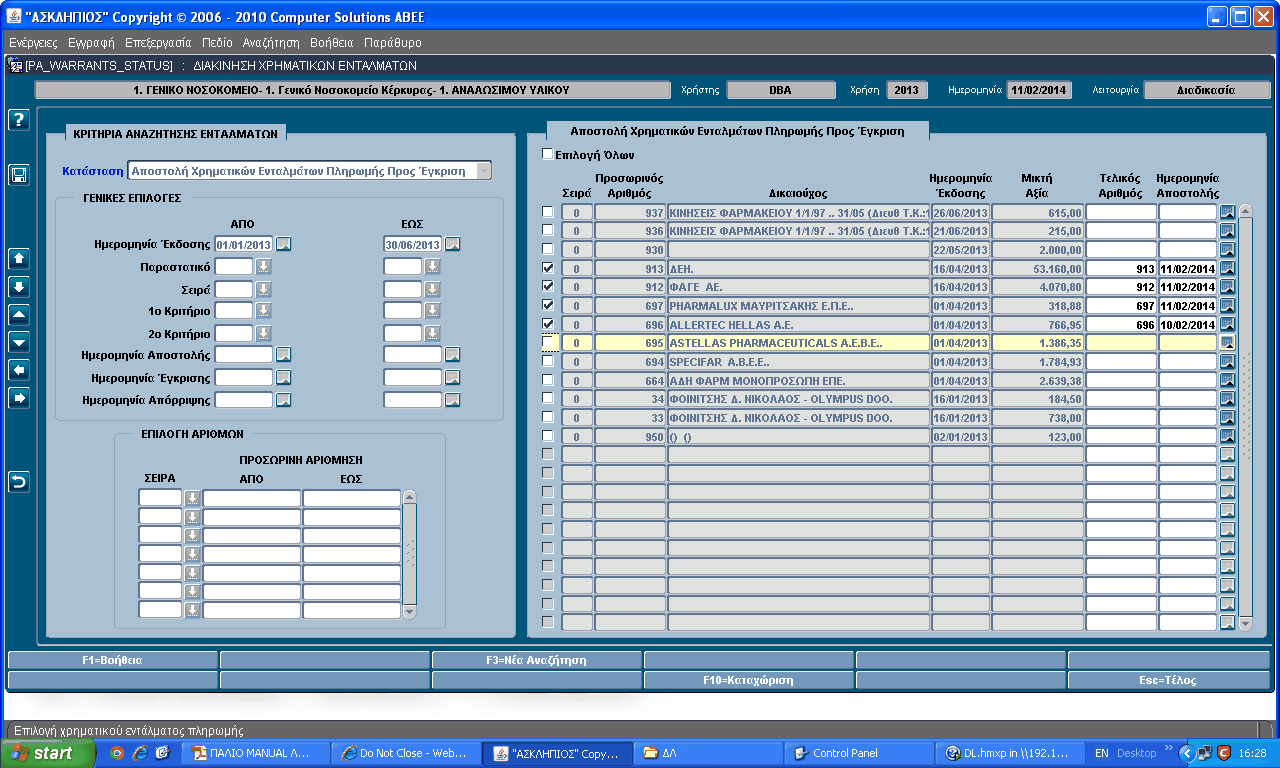Open calendar icon in ASTELLAS PHARMACEUTICALS row
The width and height of the screenshot is (1280, 768).
(x=1227, y=343)
